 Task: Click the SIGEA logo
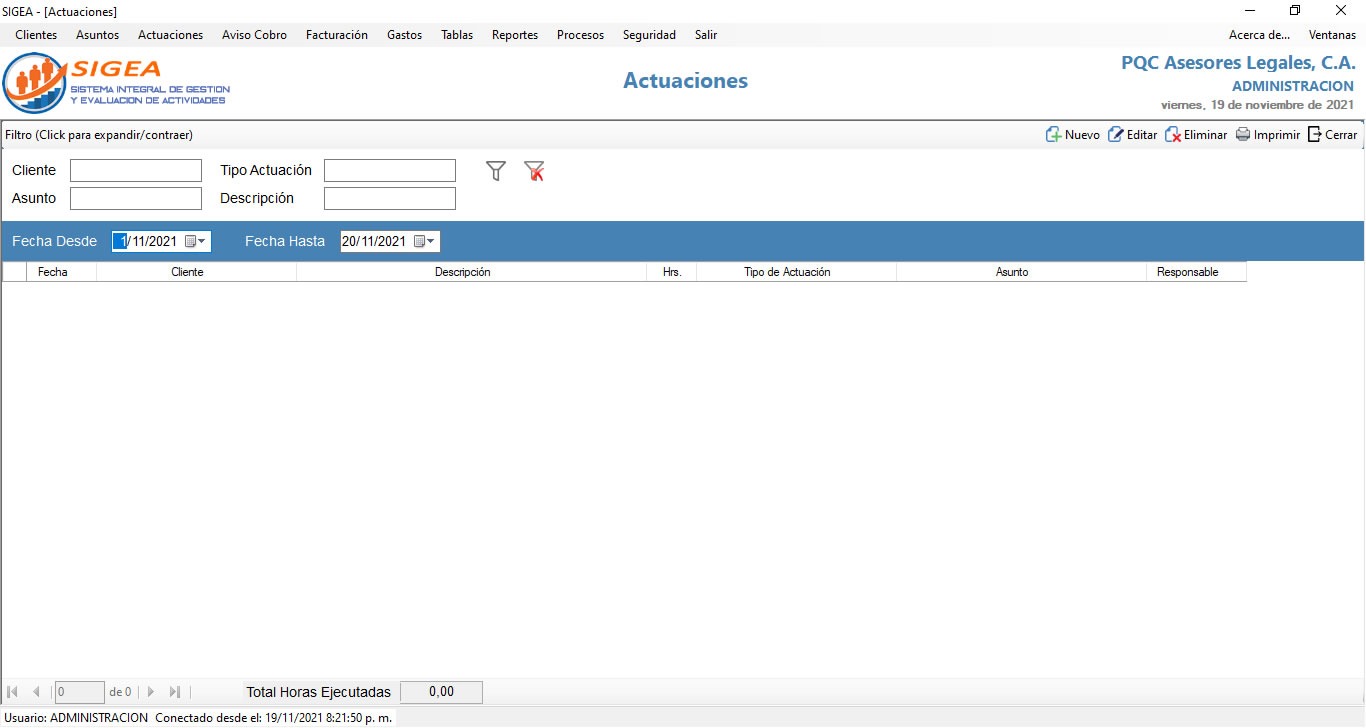tap(117, 83)
